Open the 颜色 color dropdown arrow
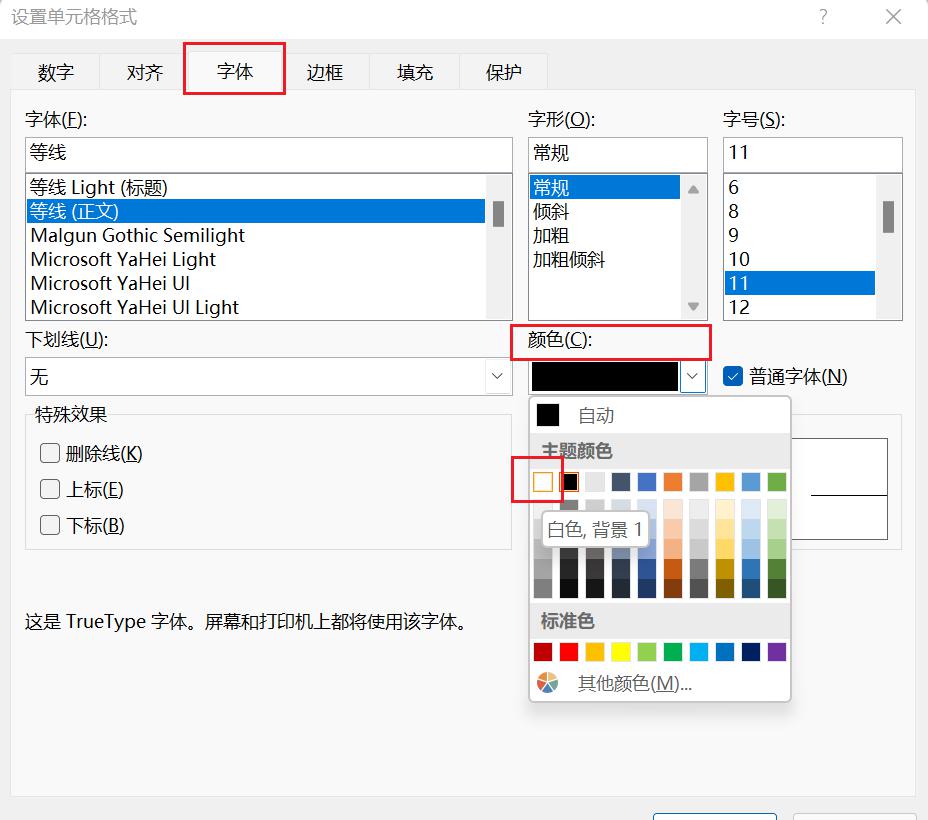928x820 pixels. (x=692, y=376)
